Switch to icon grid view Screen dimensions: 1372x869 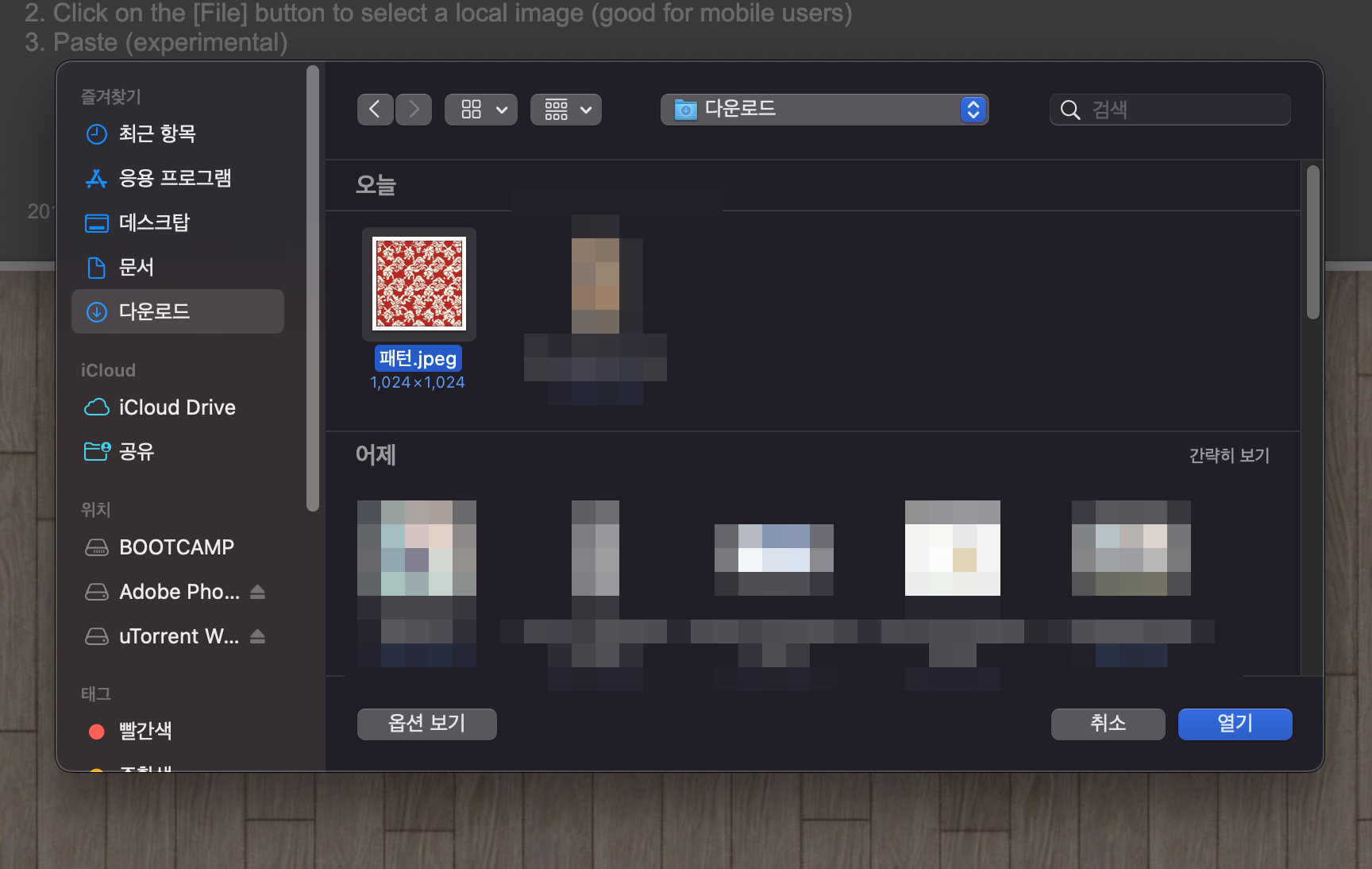pos(472,110)
